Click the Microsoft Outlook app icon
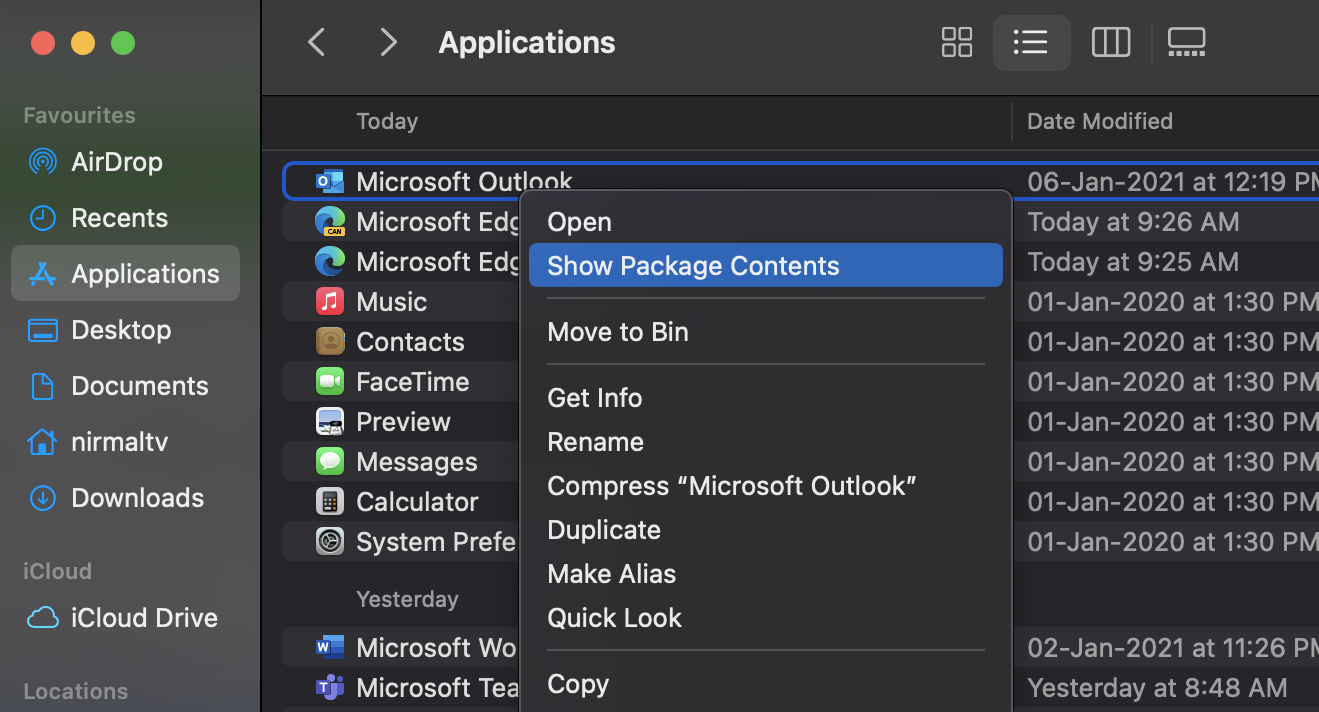Image resolution: width=1319 pixels, height=712 pixels. (330, 181)
